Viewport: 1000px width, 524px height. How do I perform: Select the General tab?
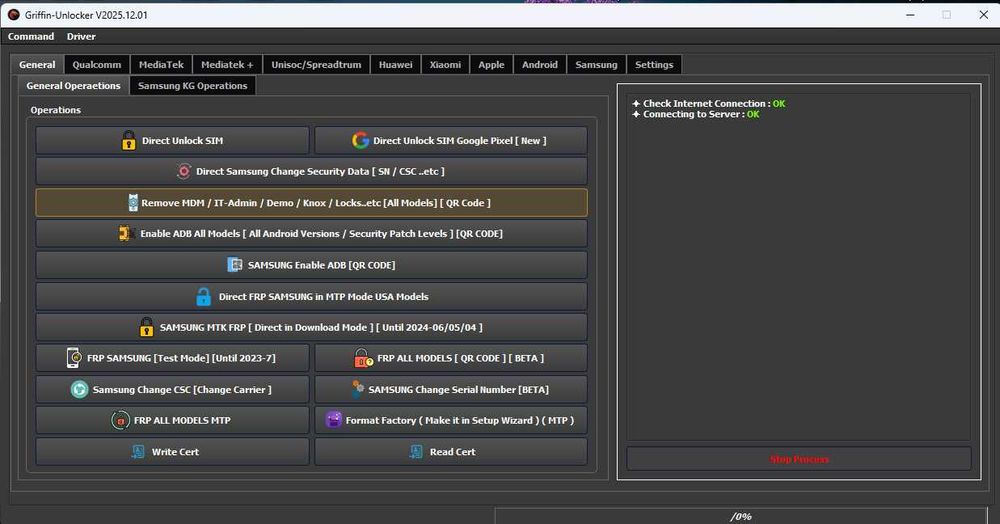click(37, 64)
